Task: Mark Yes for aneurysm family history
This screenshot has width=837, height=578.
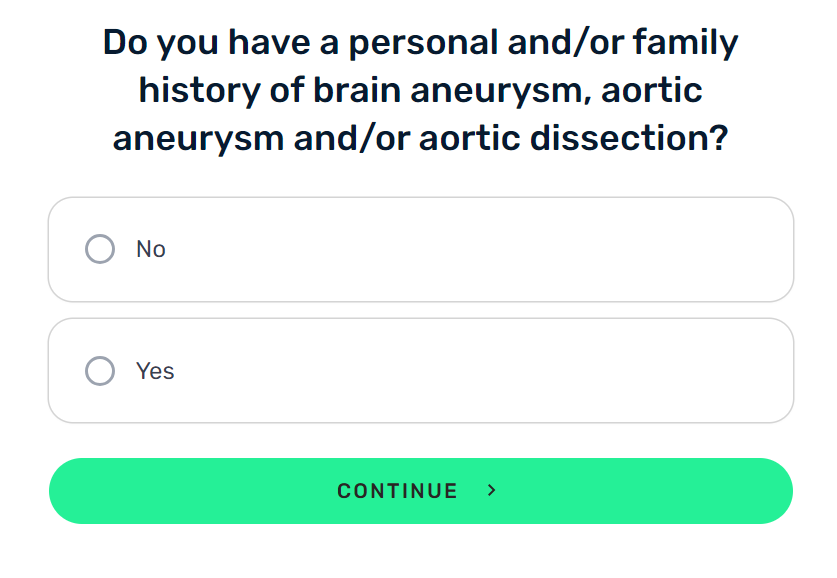Action: pyautogui.click(x=100, y=370)
